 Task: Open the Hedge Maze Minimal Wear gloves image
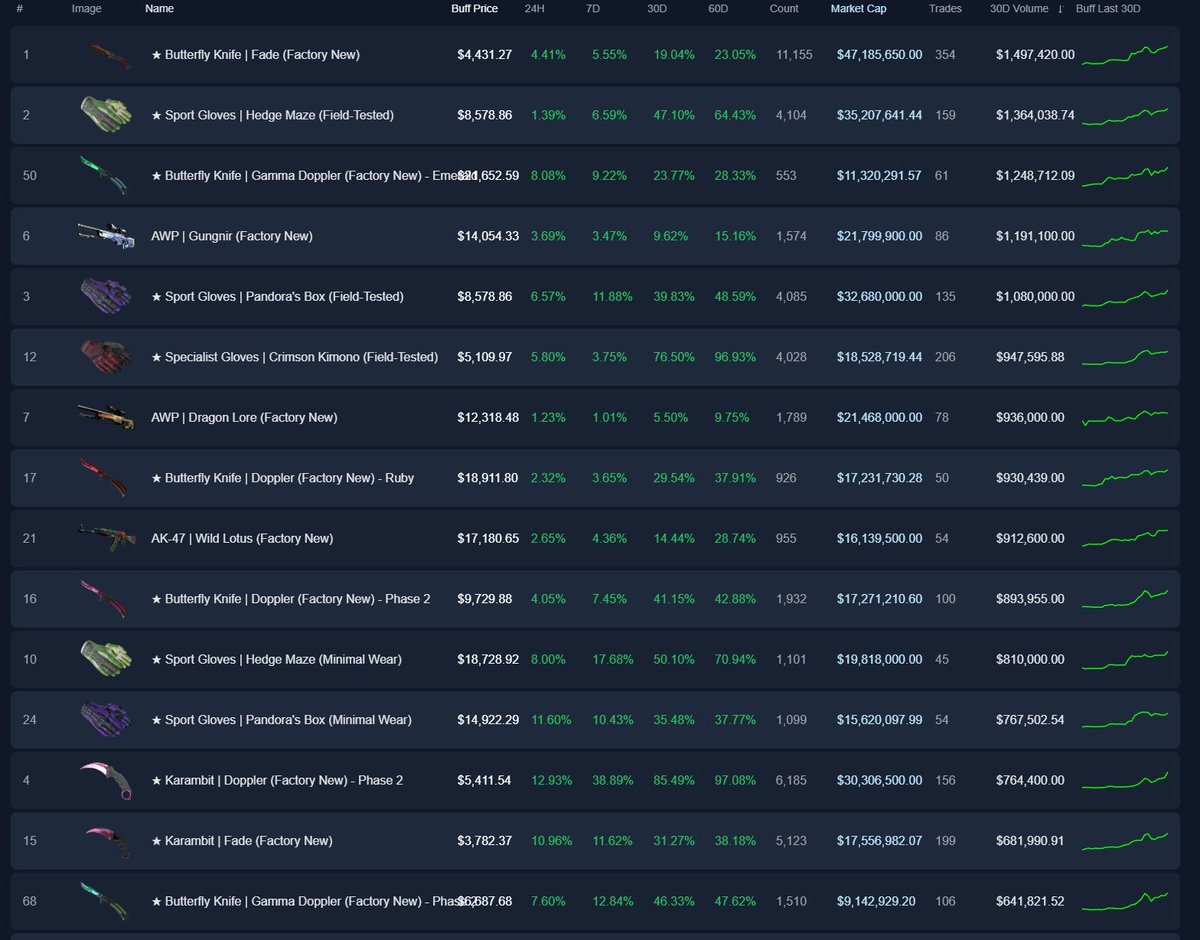[x=105, y=659]
